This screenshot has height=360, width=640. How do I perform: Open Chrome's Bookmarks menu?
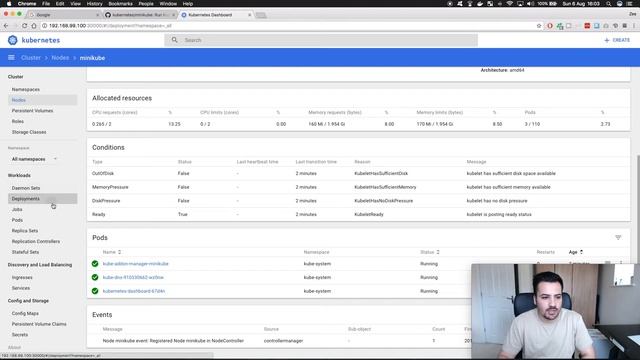(120, 4)
